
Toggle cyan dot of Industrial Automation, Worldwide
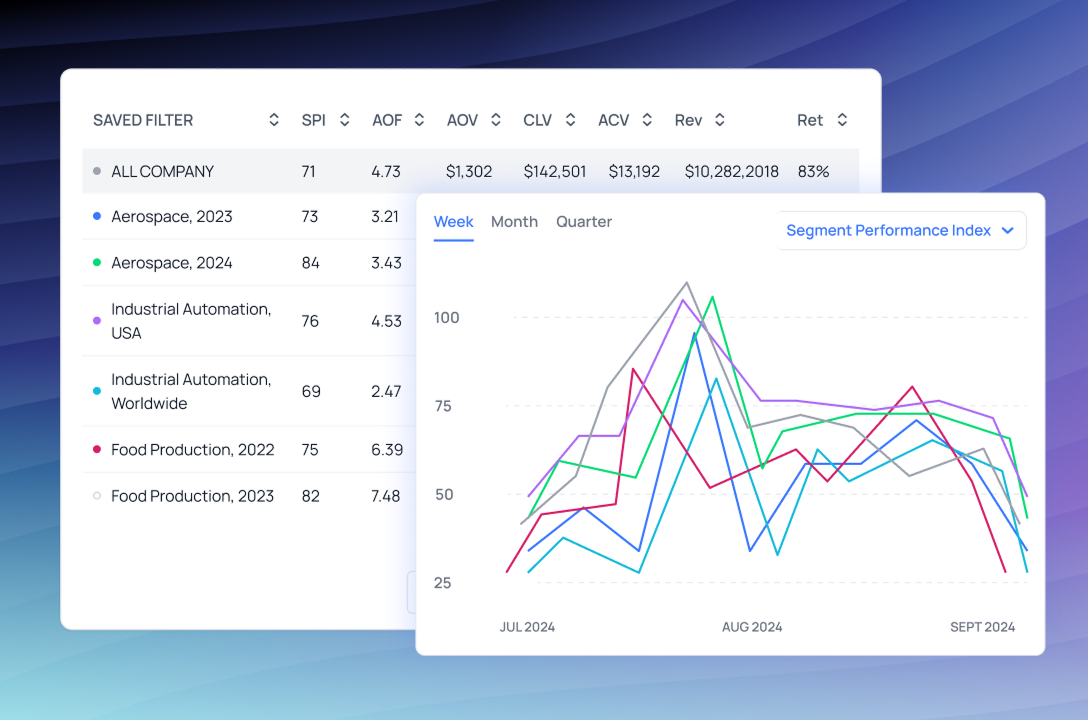[x=97, y=391]
